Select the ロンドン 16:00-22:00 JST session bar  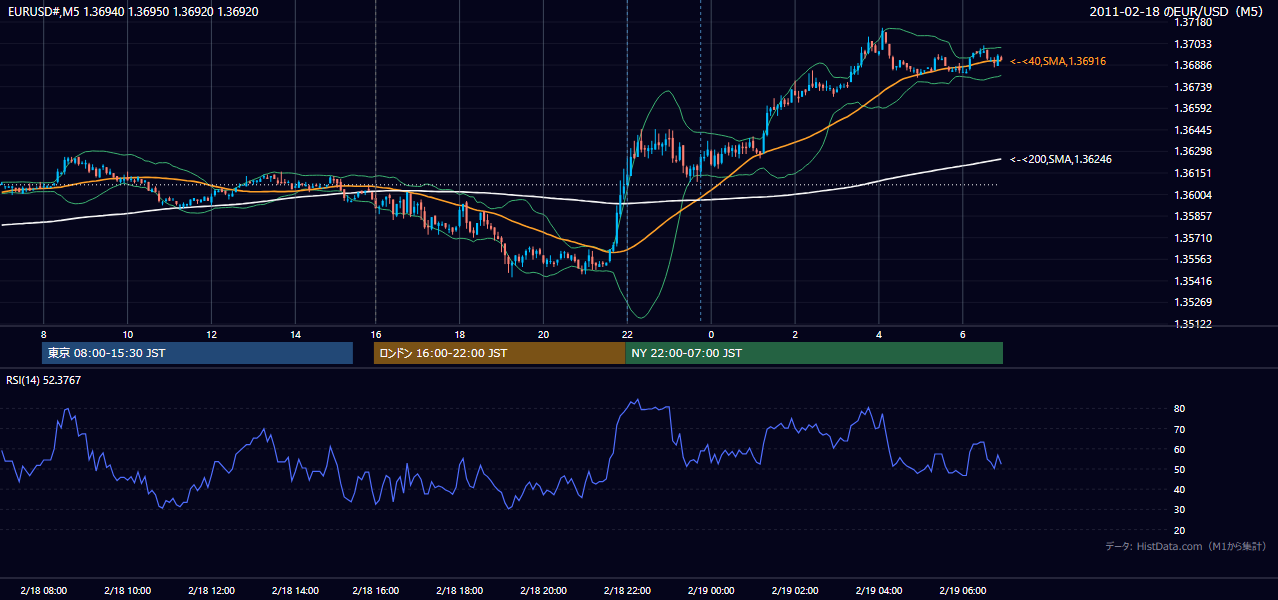499,353
